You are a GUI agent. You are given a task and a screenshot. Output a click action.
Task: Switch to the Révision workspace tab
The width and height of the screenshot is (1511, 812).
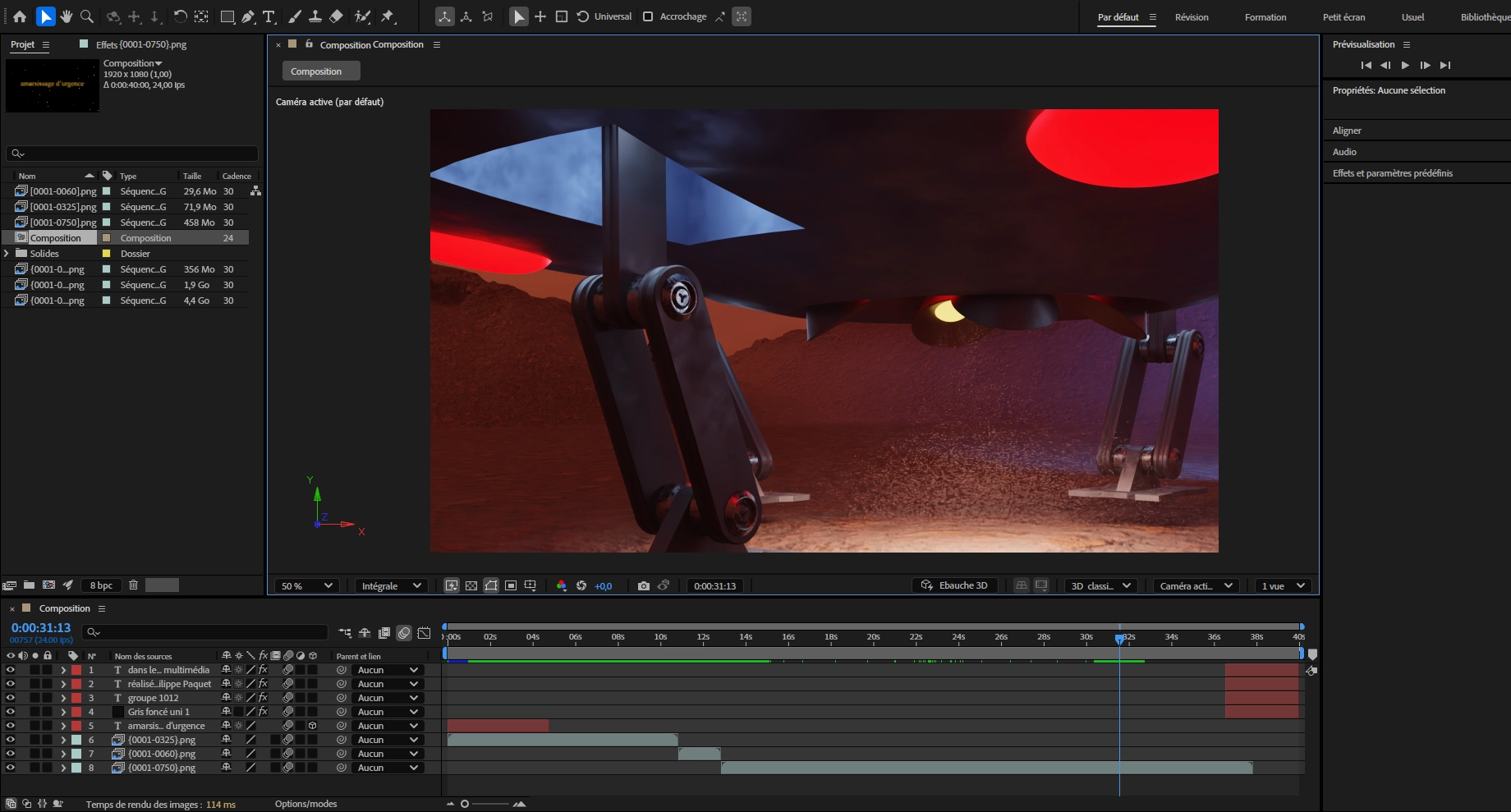(x=1192, y=16)
